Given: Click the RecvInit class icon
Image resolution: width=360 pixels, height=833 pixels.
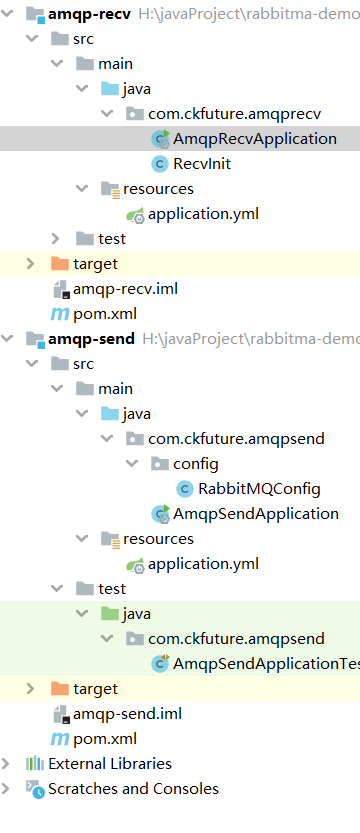Looking at the screenshot, I should pyautogui.click(x=160, y=164).
